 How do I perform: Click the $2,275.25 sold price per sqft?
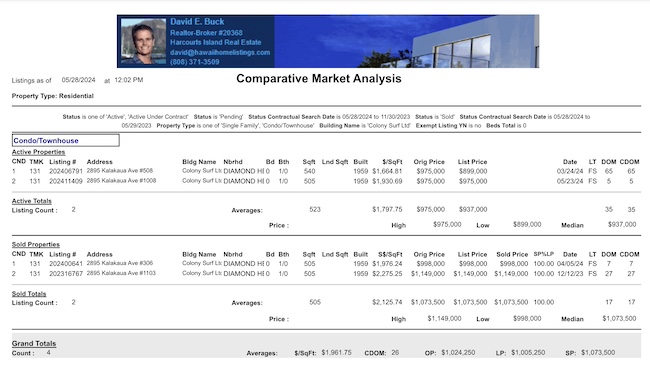click(387, 274)
